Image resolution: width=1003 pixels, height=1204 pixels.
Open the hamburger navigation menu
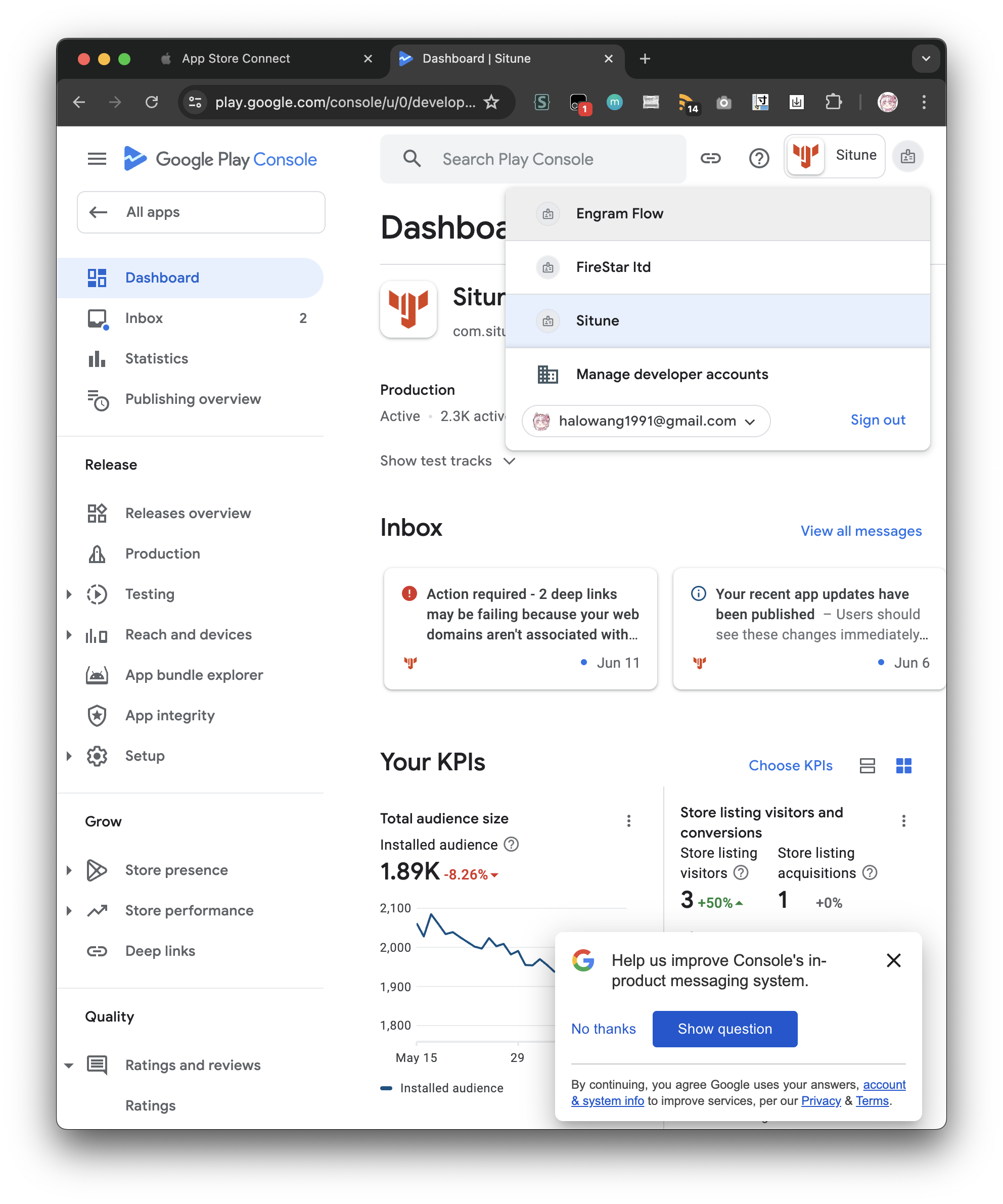(97, 159)
